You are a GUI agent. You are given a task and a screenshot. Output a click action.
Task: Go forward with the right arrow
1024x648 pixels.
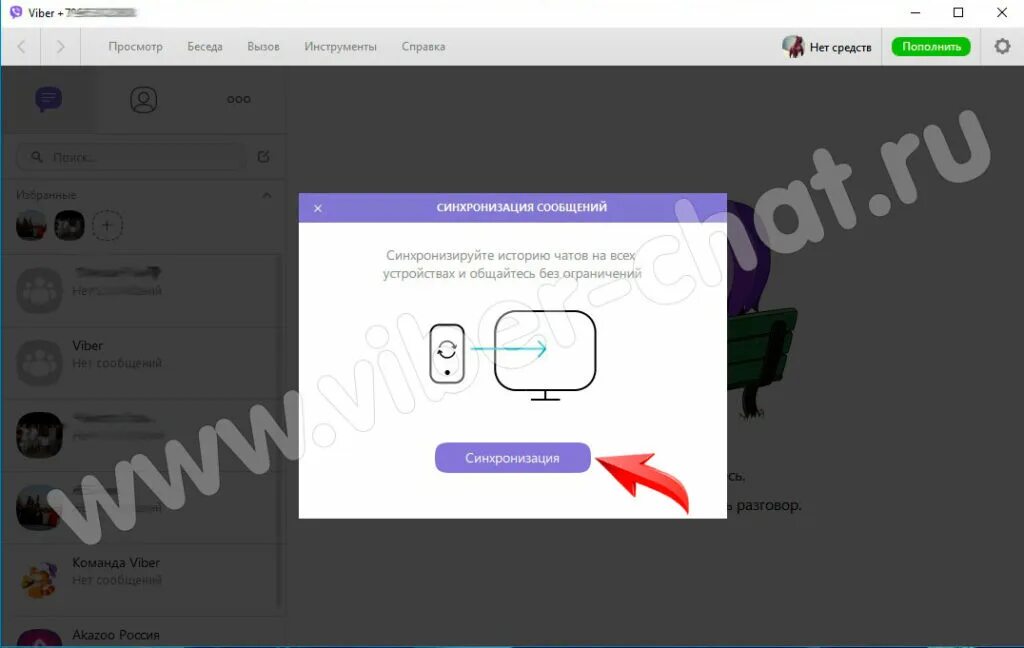(x=60, y=46)
